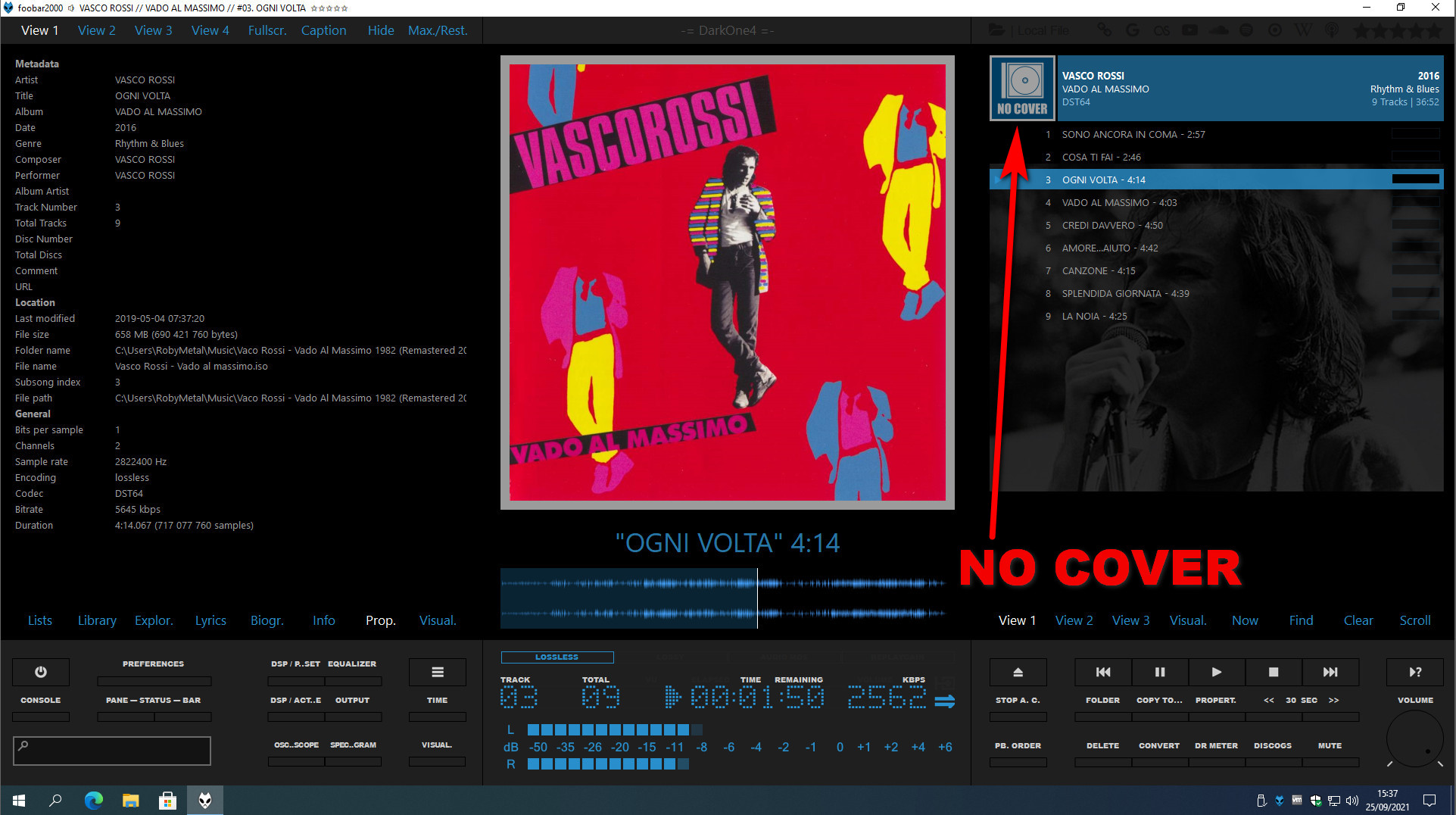The width and height of the screenshot is (1456, 815).
Task: Adjust the Volume knob
Action: (x=1415, y=740)
